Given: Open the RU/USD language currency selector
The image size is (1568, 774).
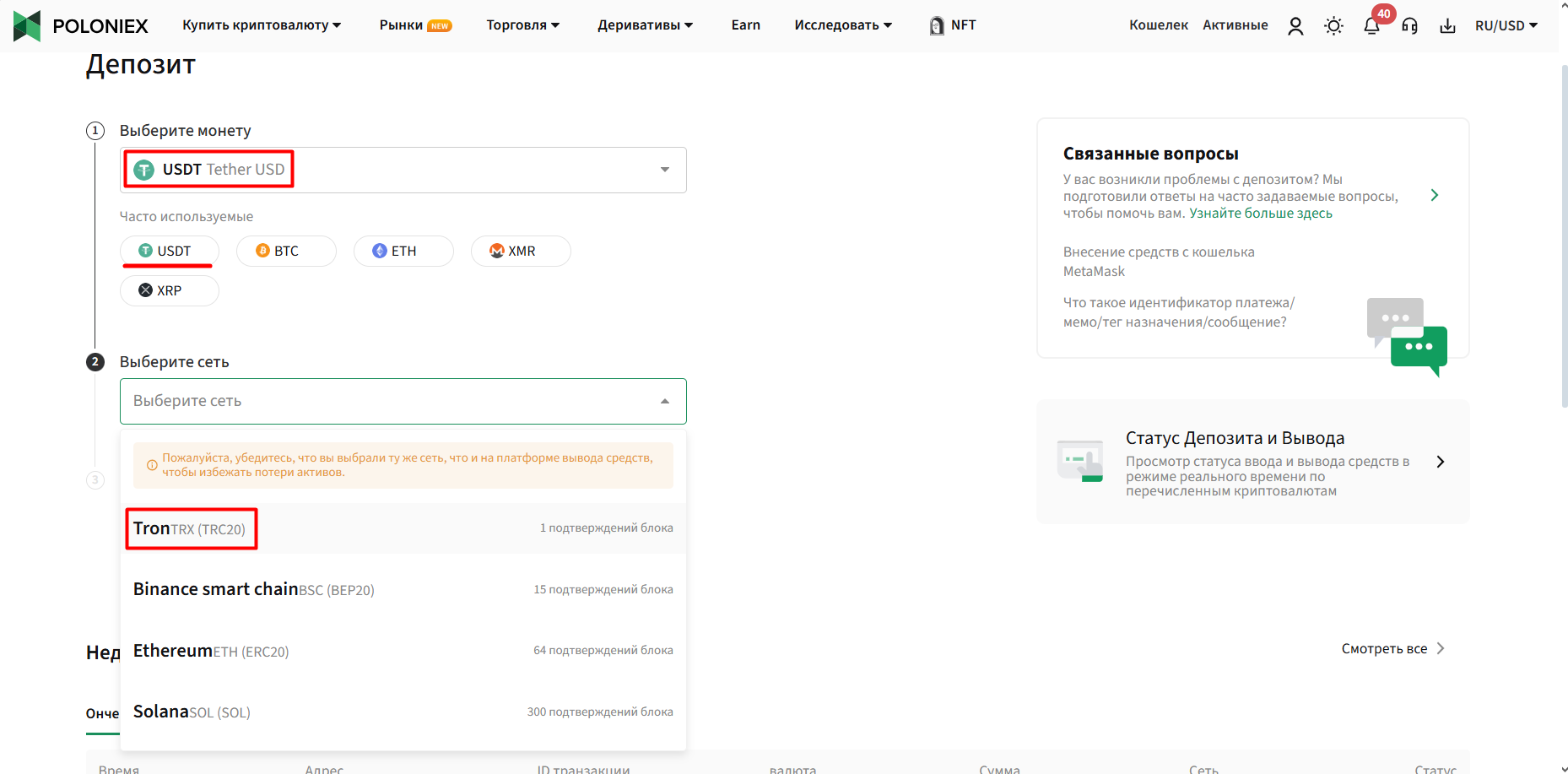Looking at the screenshot, I should pos(1506,26).
